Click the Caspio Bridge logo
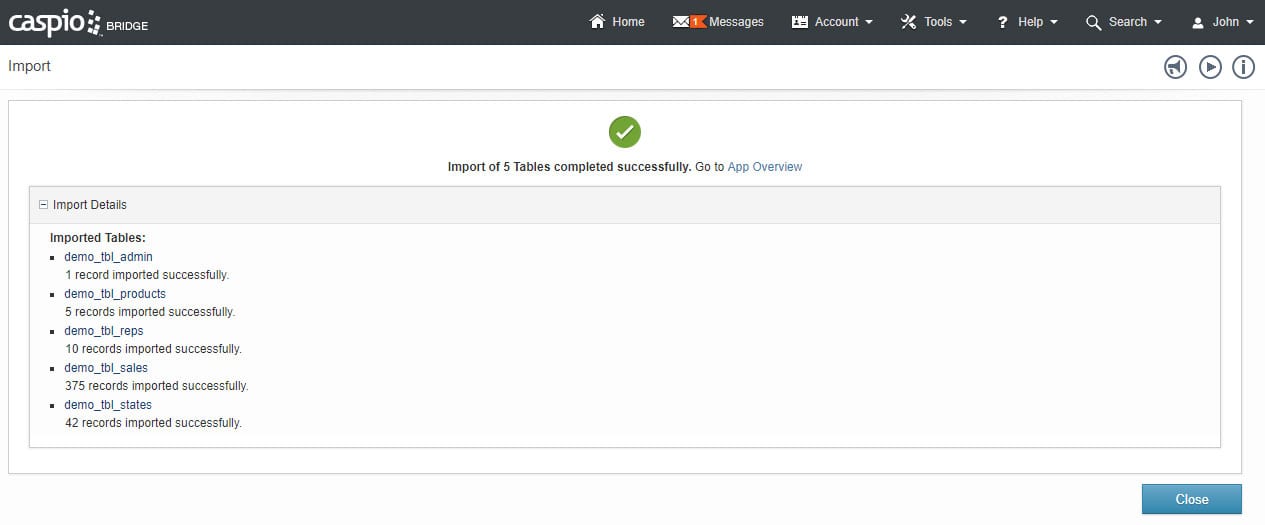Image resolution: width=1265 pixels, height=525 pixels. (x=78, y=22)
